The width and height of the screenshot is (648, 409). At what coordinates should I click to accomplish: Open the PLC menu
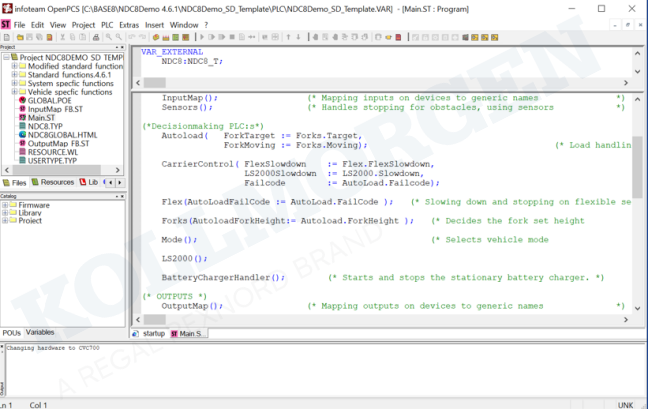point(106,24)
